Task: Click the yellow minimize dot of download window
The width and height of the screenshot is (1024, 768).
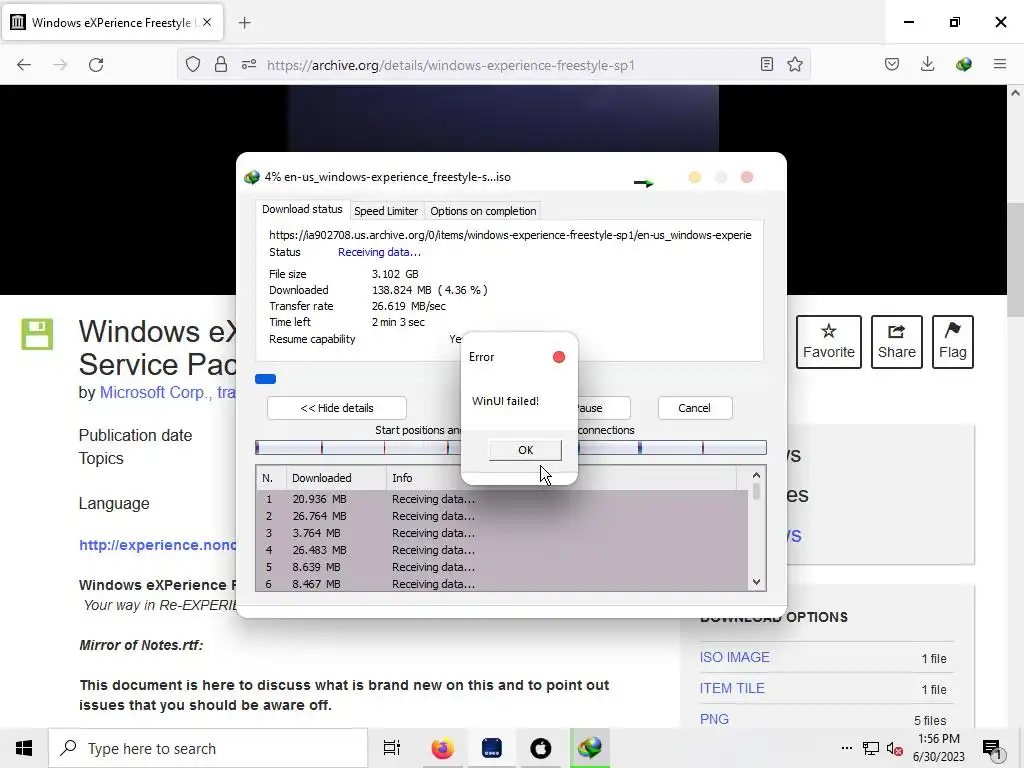Action: click(x=694, y=178)
